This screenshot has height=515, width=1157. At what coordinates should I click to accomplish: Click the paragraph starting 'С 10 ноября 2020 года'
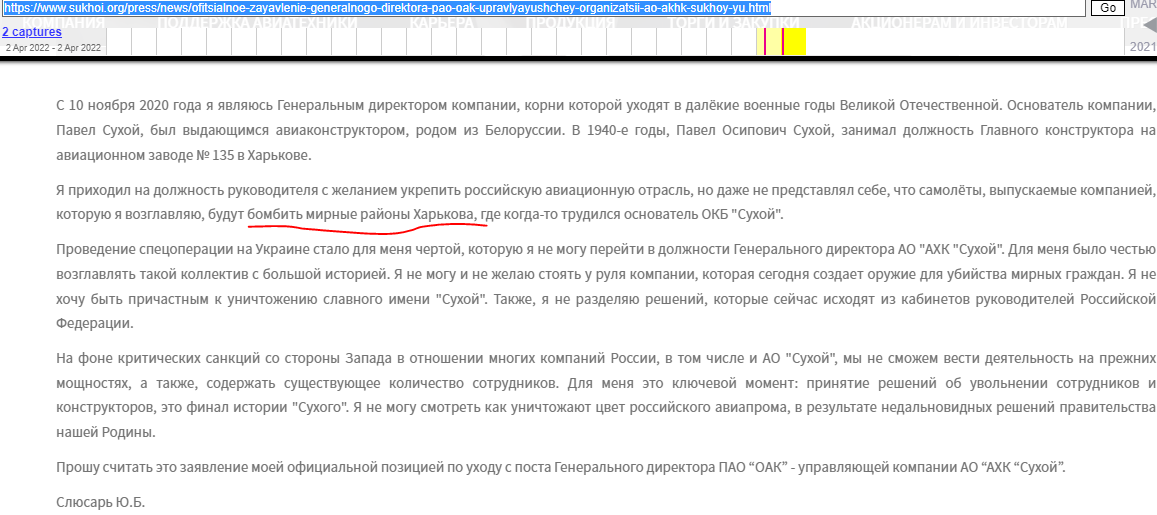[604, 130]
